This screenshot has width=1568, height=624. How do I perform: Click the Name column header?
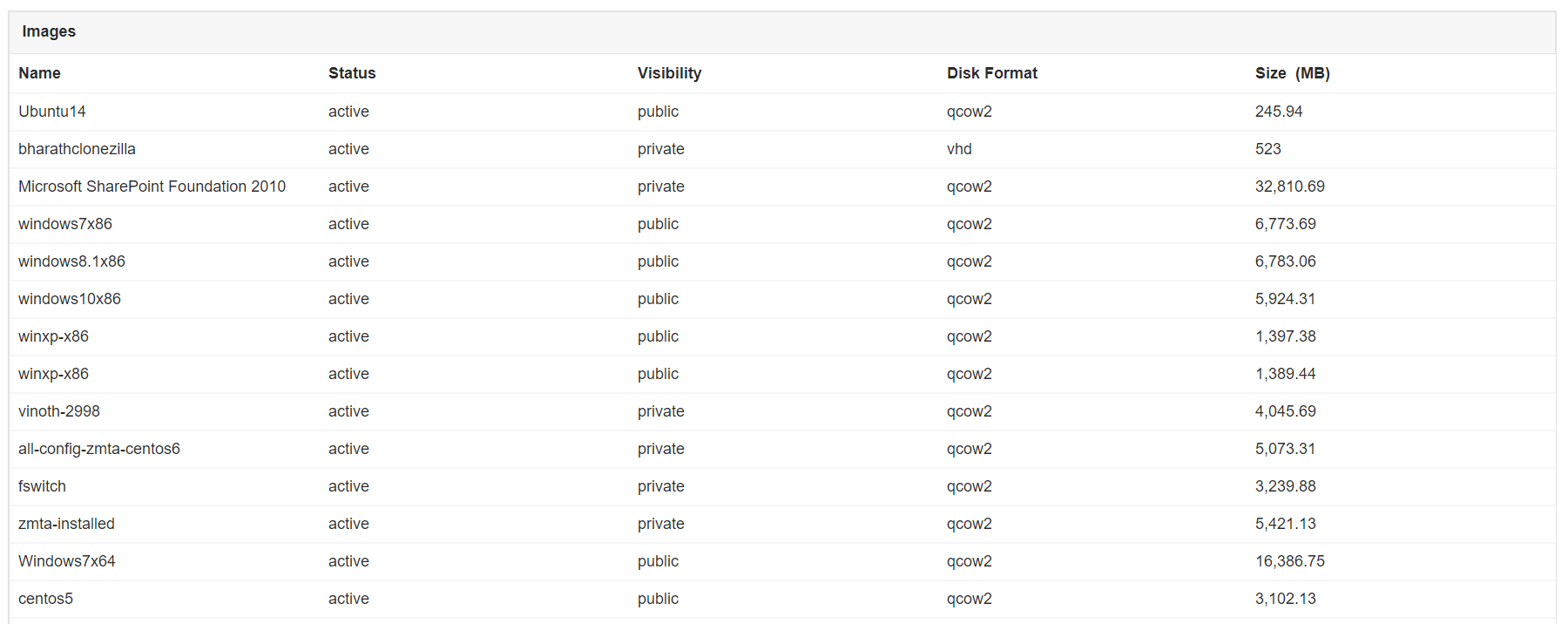click(x=39, y=73)
